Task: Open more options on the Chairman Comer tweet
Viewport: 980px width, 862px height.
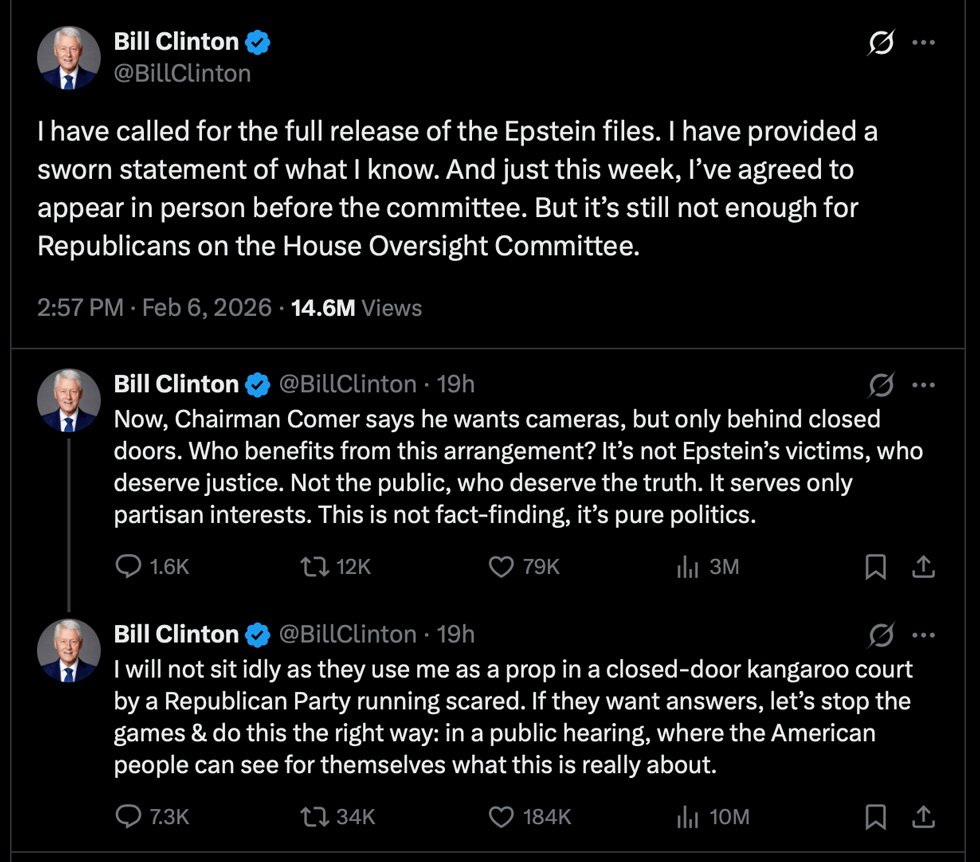Action: coord(925,385)
